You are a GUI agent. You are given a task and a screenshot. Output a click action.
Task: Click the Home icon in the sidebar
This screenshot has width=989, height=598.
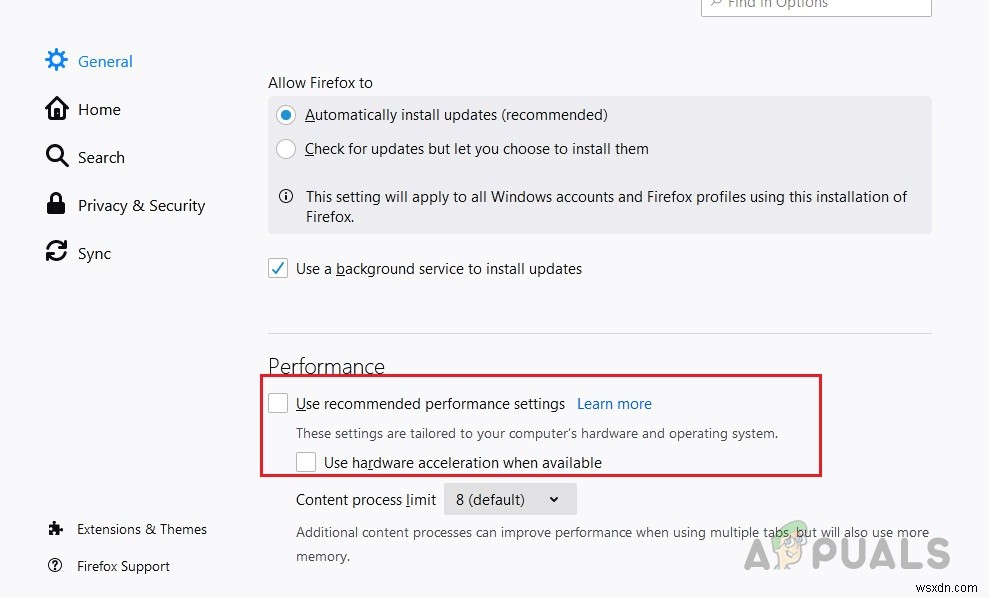(x=56, y=108)
